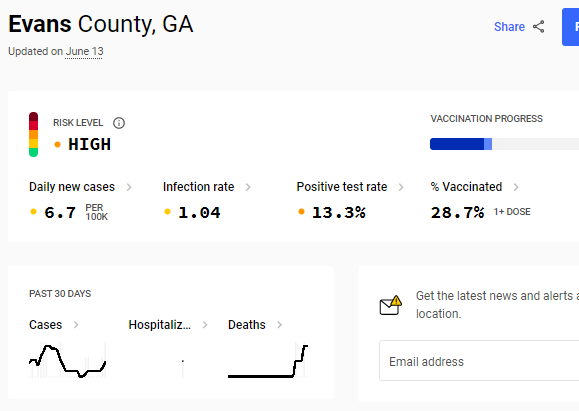579x411 pixels.
Task: Click the yellow dot beside 1.04
Action: pyautogui.click(x=167, y=212)
